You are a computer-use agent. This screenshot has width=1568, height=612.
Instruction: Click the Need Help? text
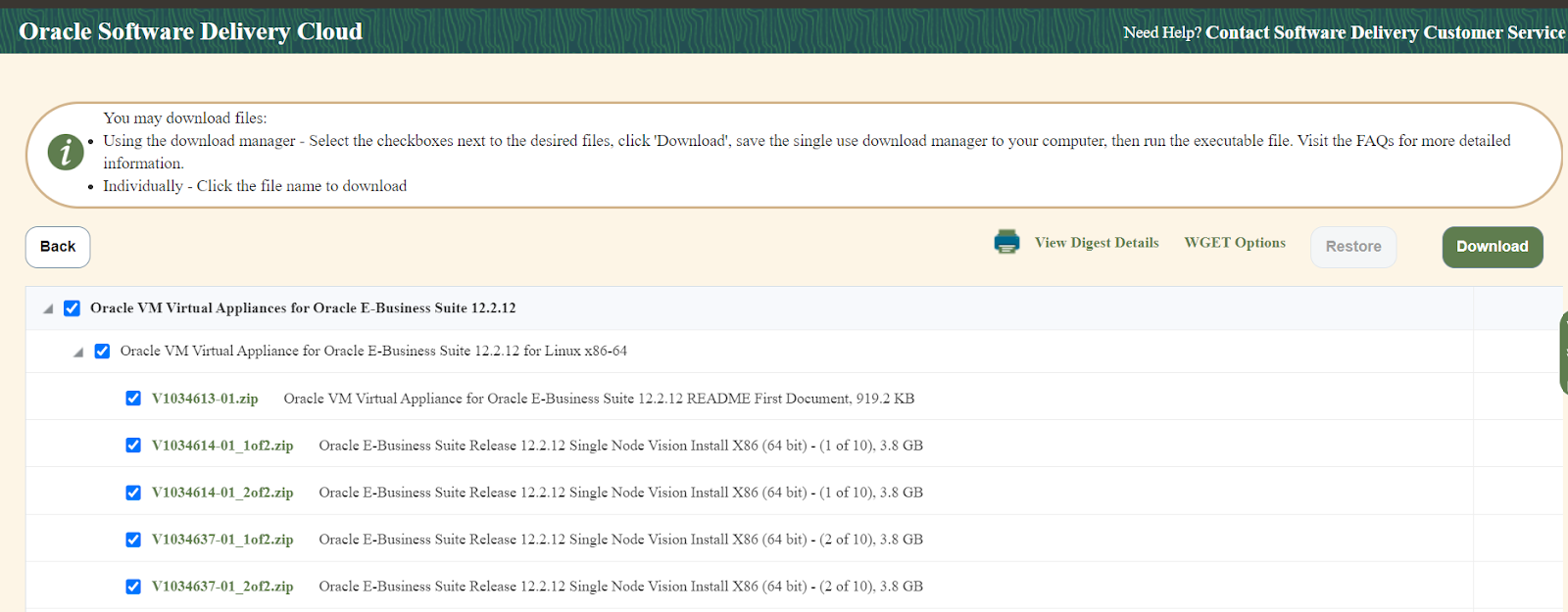[1162, 32]
